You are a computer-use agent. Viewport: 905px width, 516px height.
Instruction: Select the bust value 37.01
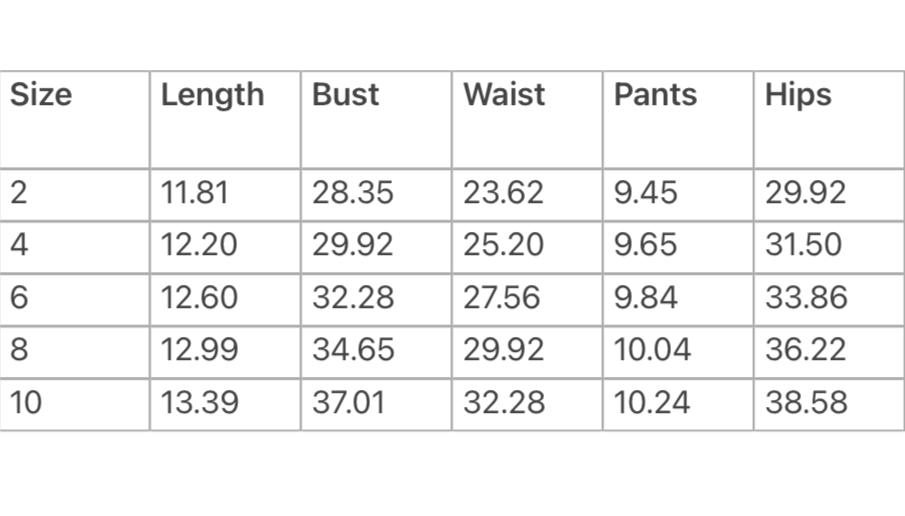pos(349,402)
